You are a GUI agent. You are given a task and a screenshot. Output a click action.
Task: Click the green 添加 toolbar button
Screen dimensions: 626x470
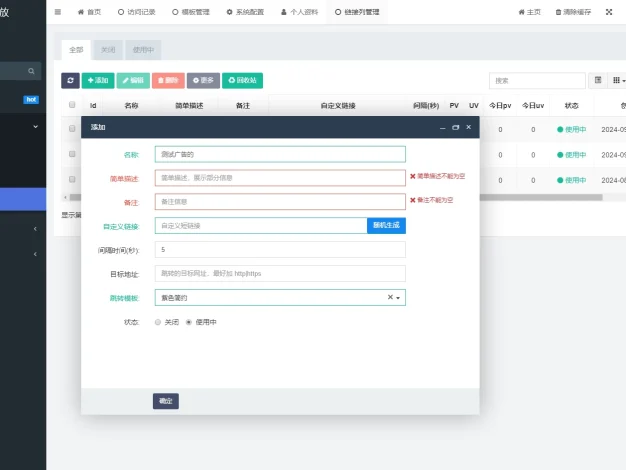(98, 80)
